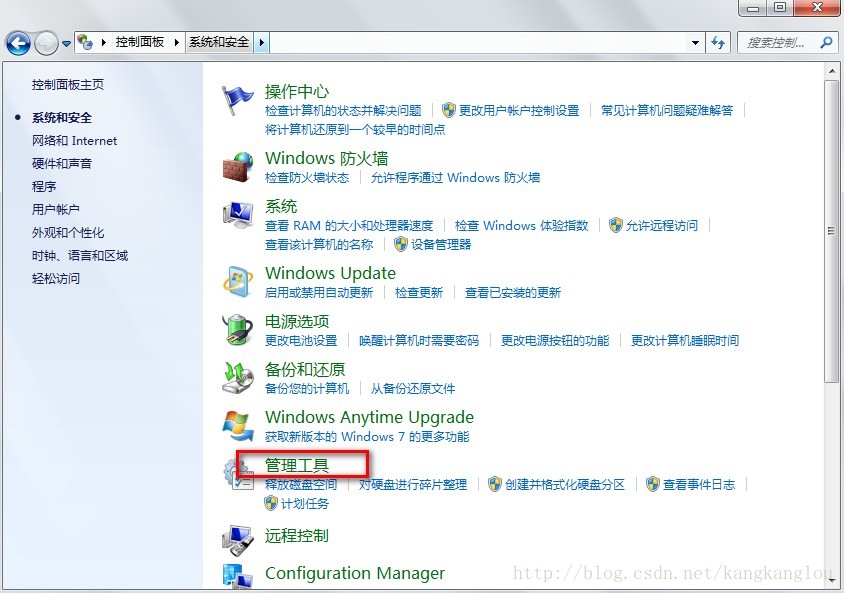Click shield icon beside 计划任务
Viewport: 844px width, 593px height.
271,503
